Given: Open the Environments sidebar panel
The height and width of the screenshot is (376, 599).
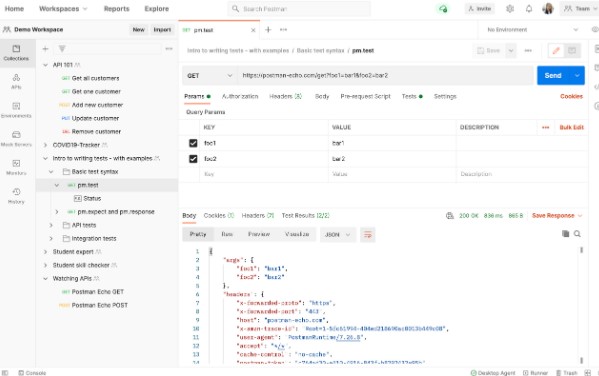Looking at the screenshot, I should click(16, 110).
